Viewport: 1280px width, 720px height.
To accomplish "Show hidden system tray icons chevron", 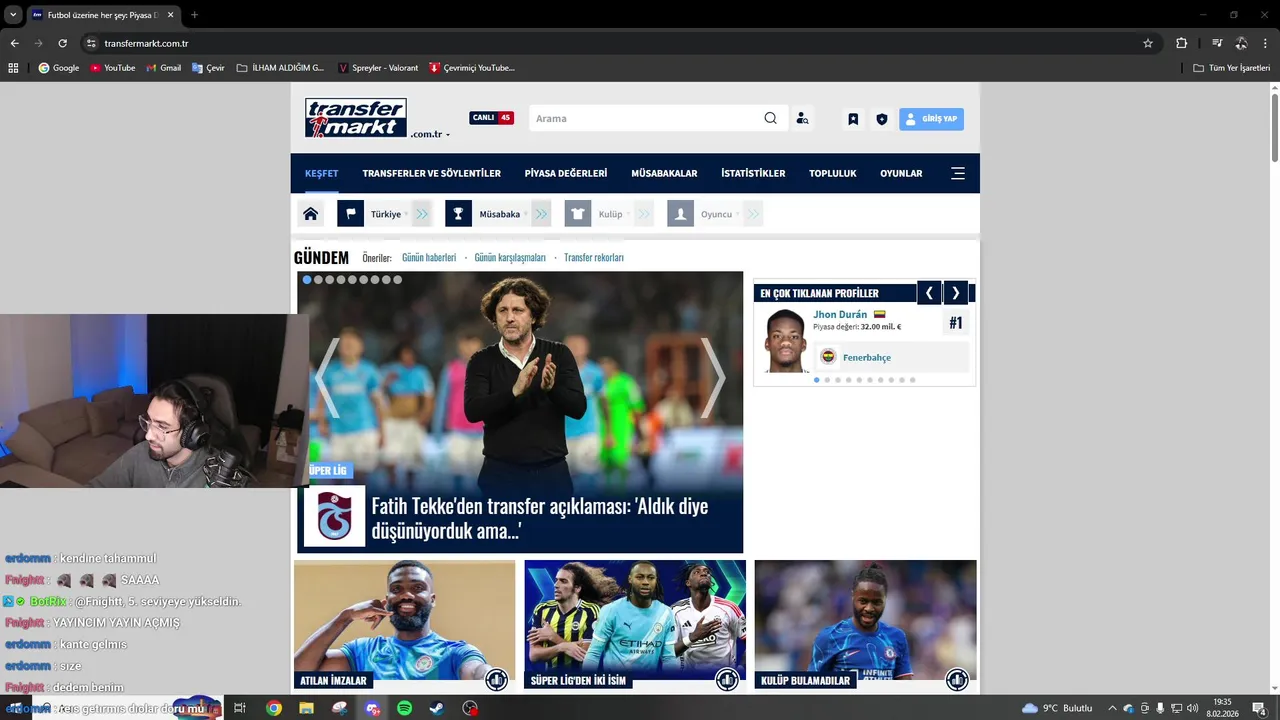I will pos(1112,708).
